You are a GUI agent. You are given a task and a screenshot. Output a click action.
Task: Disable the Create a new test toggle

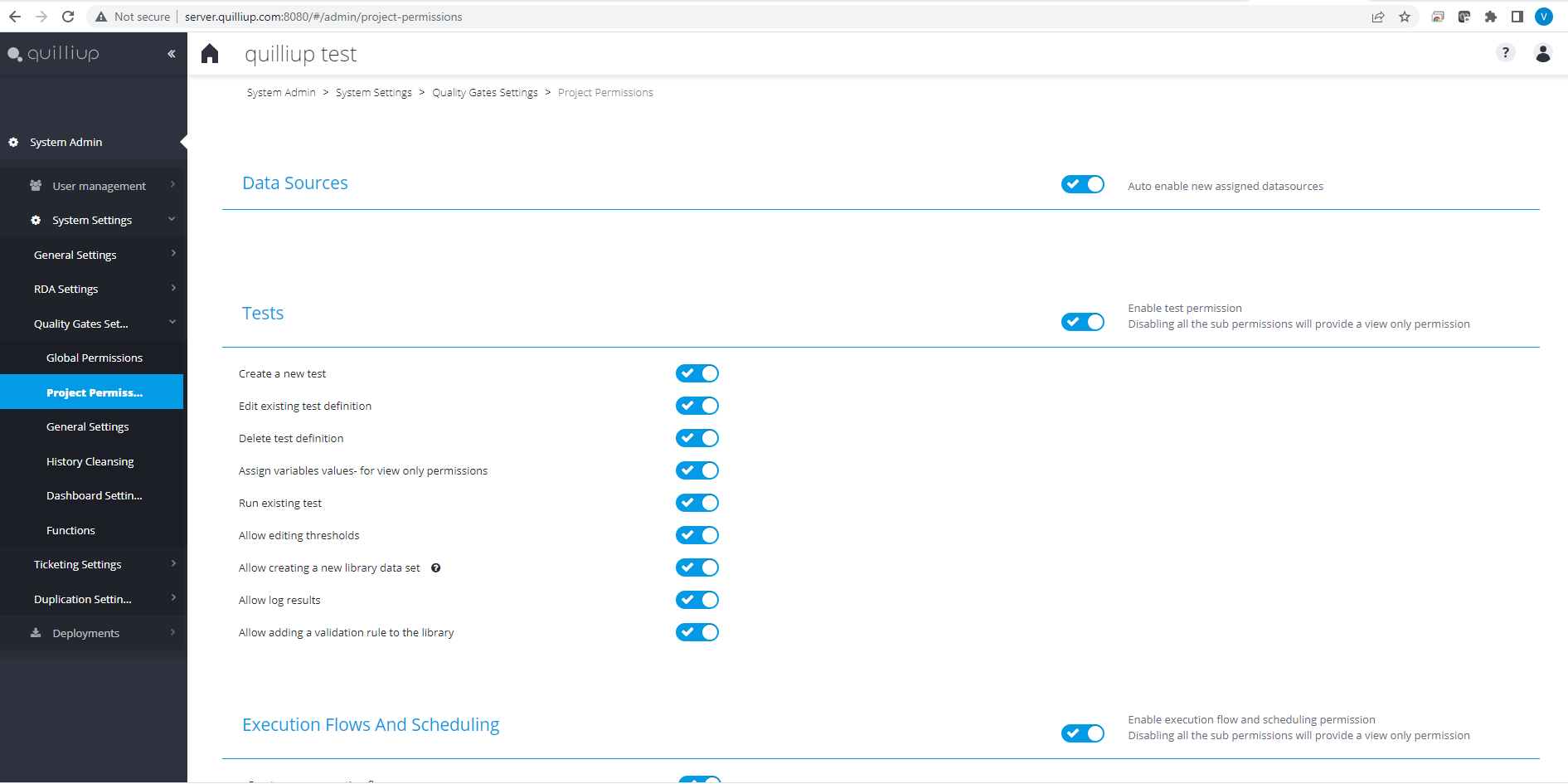click(x=697, y=373)
